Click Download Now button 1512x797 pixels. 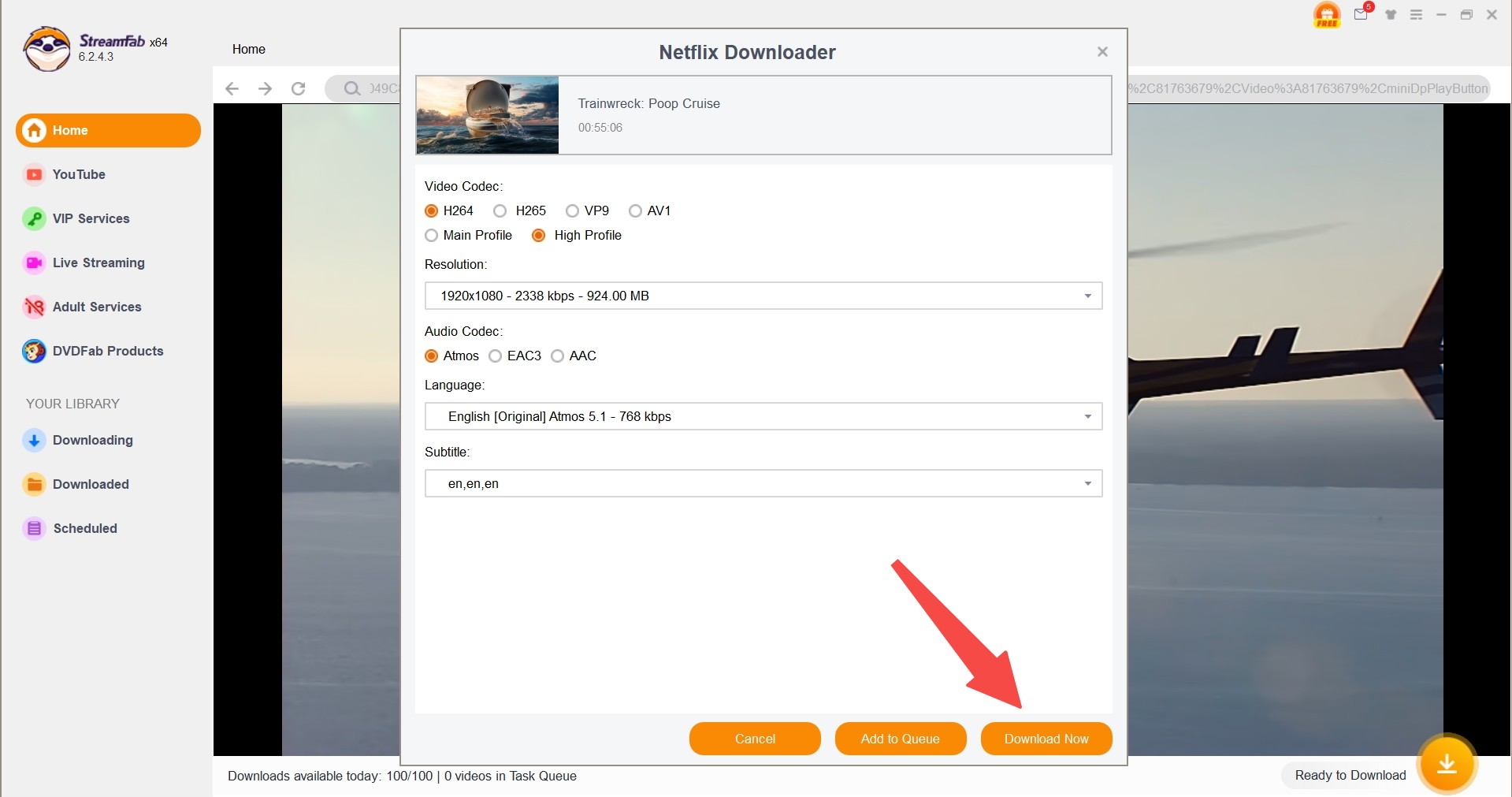click(1046, 739)
